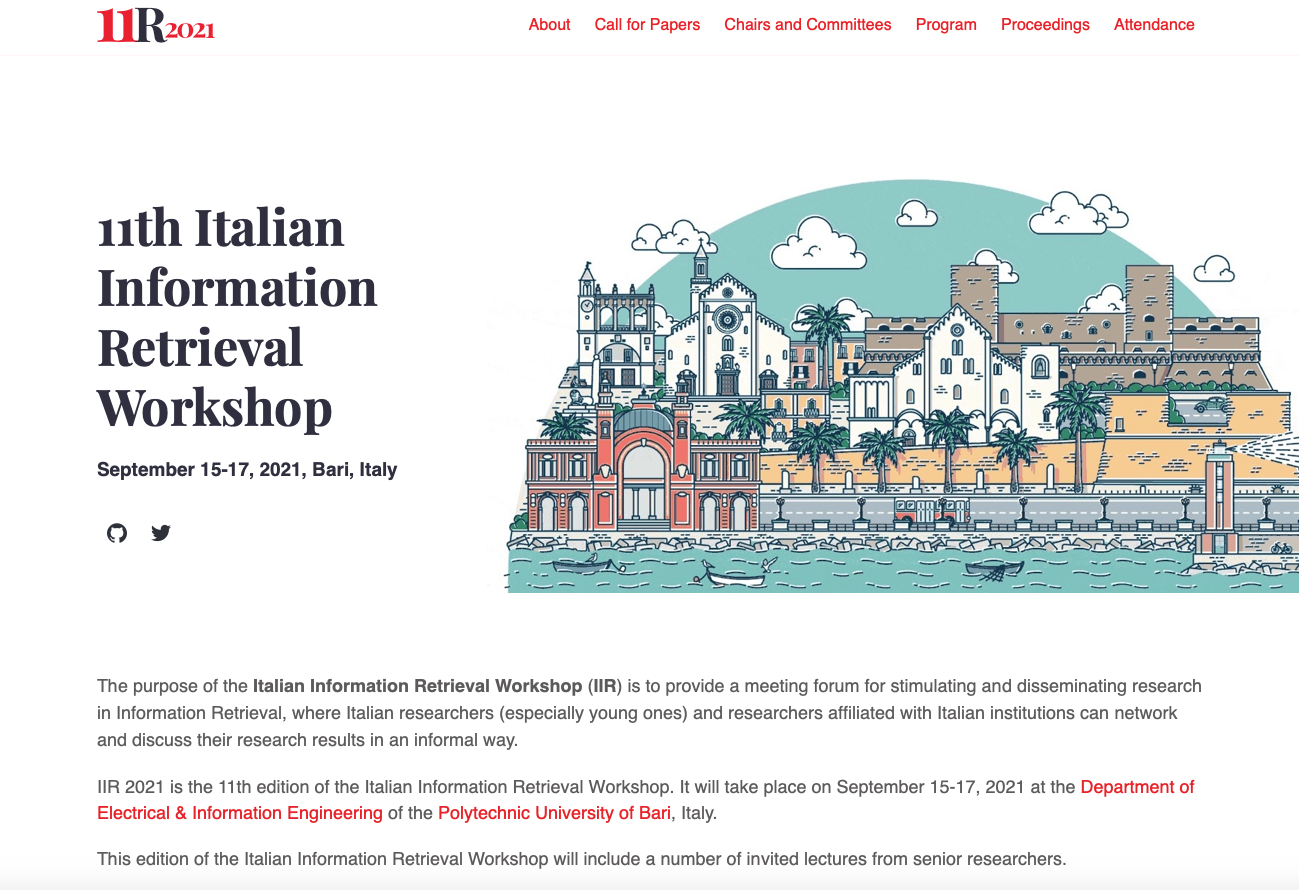Click the bold Italian Information Retrieval Workshop text
This screenshot has width=1299, height=890.
point(417,687)
